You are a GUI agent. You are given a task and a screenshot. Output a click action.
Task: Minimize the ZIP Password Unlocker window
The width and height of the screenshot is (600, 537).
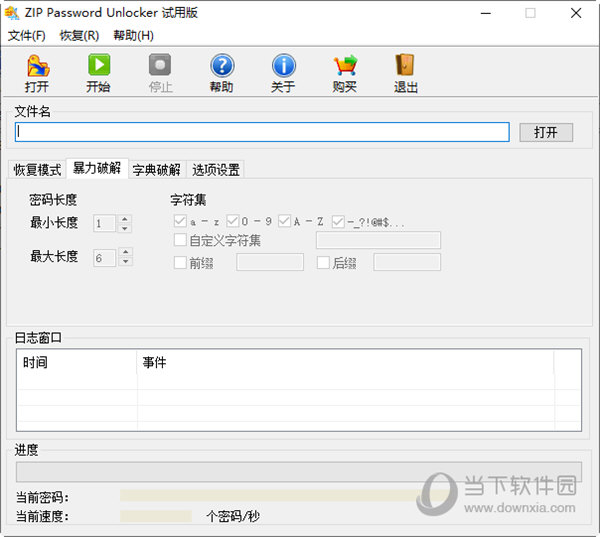[x=486, y=13]
